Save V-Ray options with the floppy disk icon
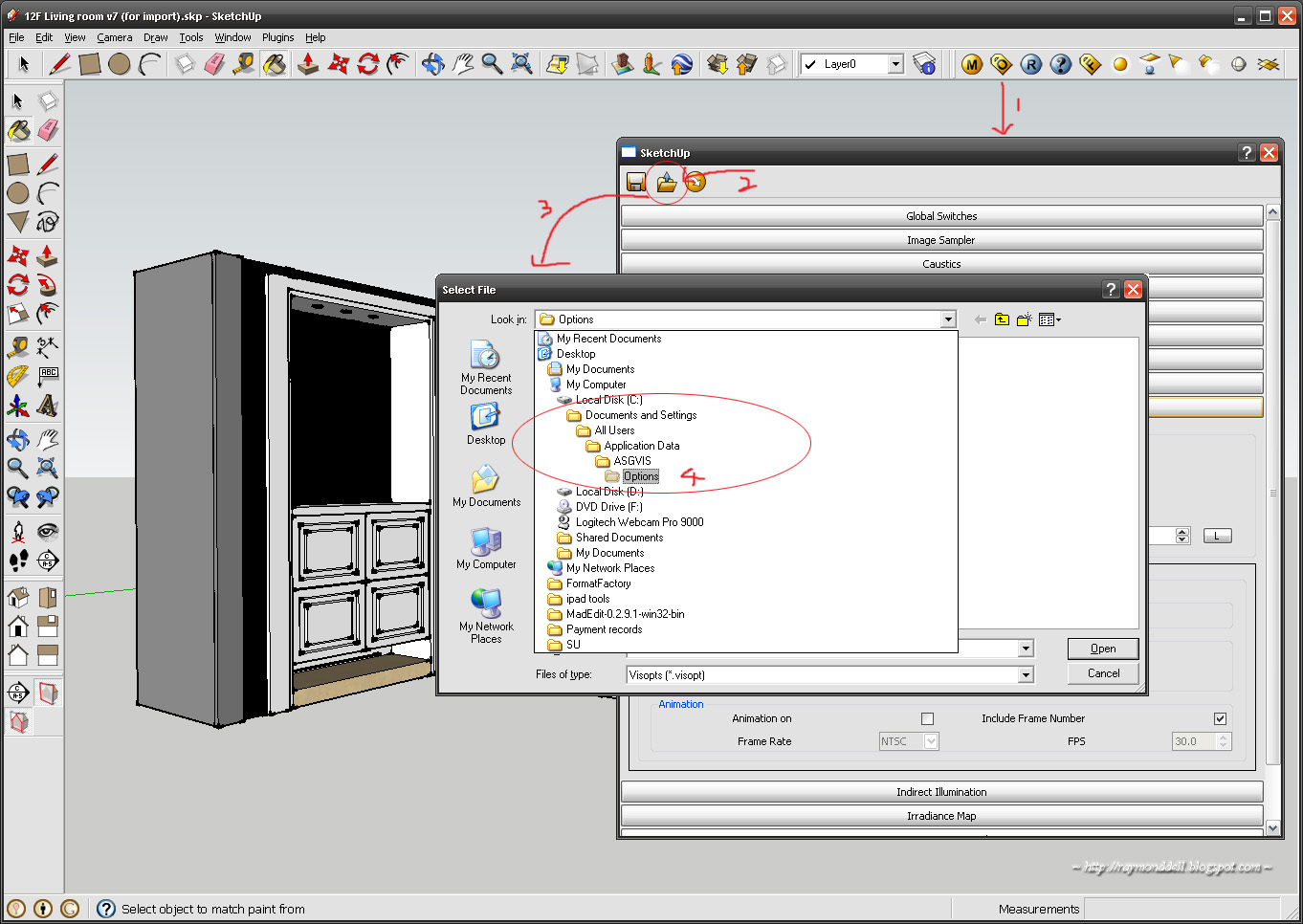Image resolution: width=1303 pixels, height=924 pixels. click(x=636, y=182)
